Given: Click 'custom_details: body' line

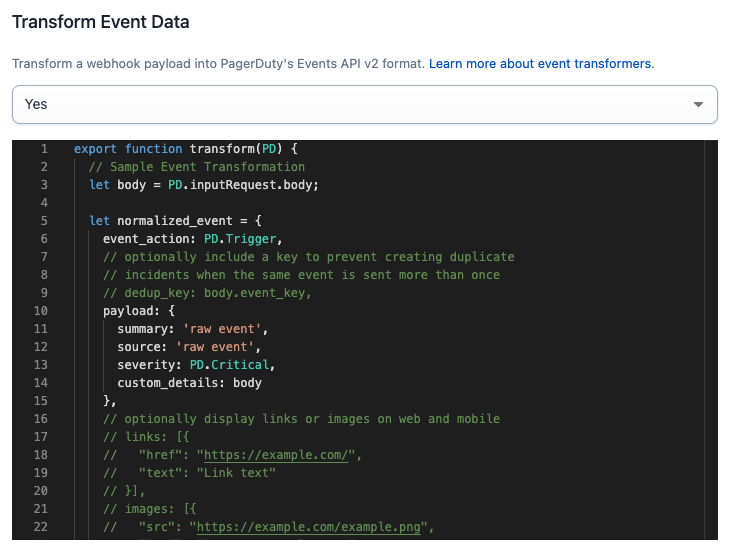Looking at the screenshot, I should click(x=189, y=383).
